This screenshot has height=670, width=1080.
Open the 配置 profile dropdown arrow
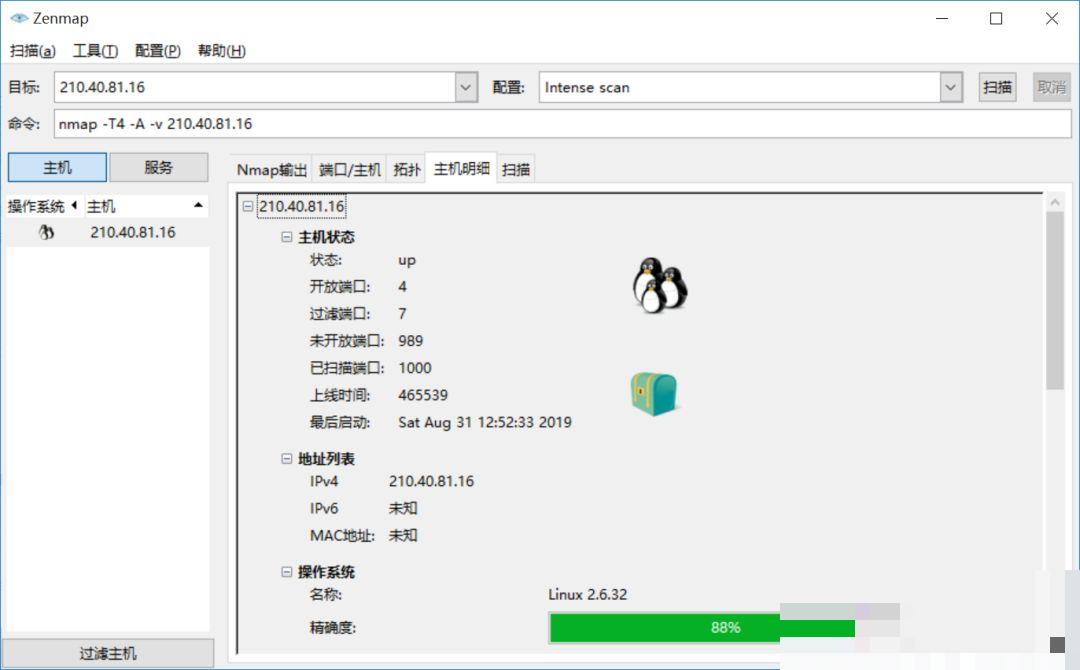pos(951,87)
